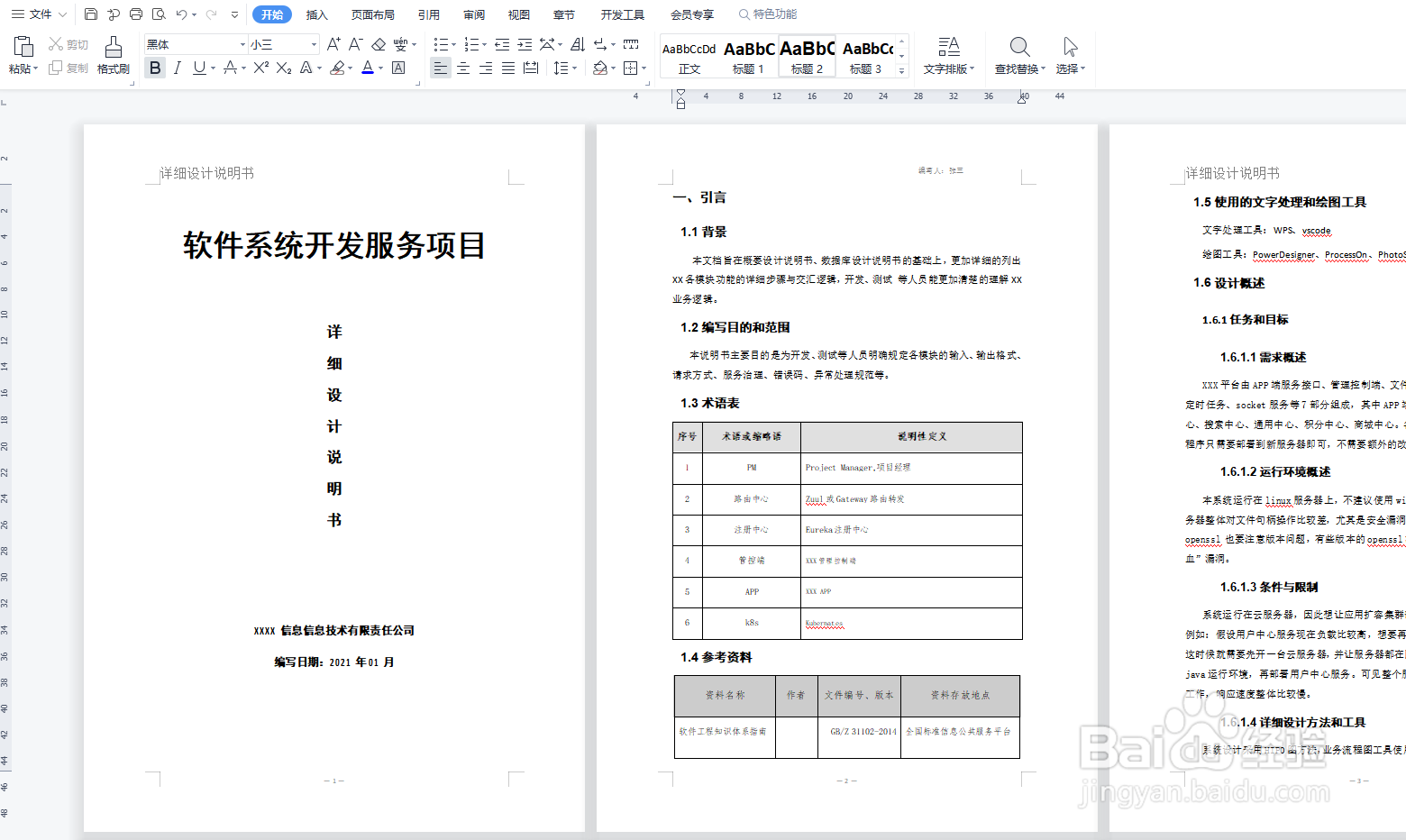Click font color red A swatch
1406x840 pixels.
pos(367,68)
